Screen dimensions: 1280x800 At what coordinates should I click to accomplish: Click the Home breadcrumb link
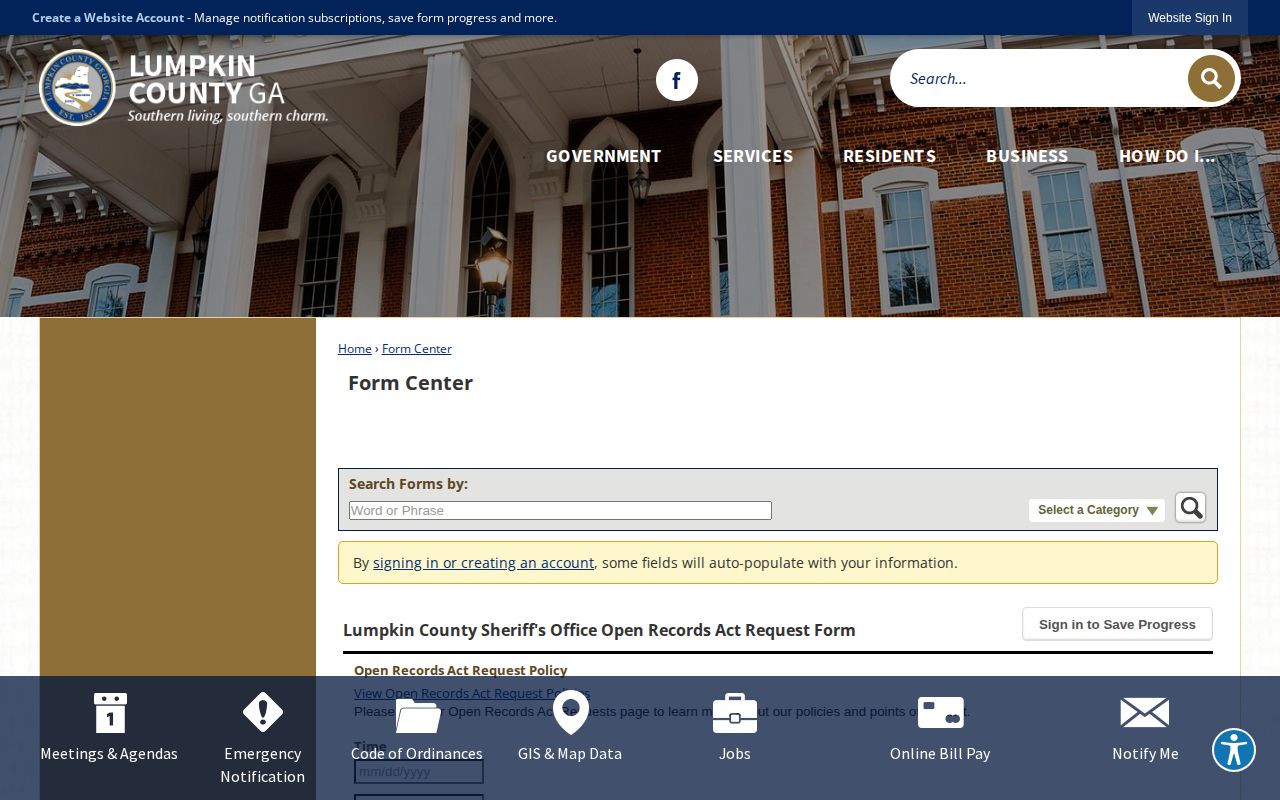(x=355, y=349)
